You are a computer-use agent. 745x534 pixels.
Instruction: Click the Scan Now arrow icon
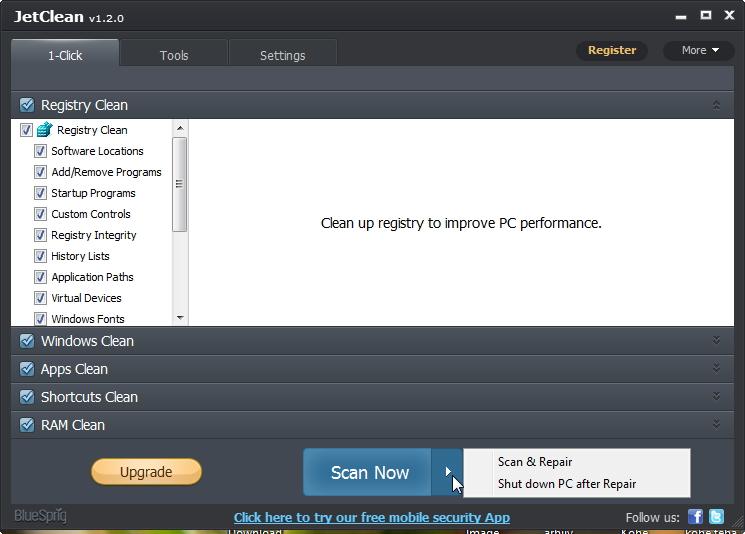(448, 472)
